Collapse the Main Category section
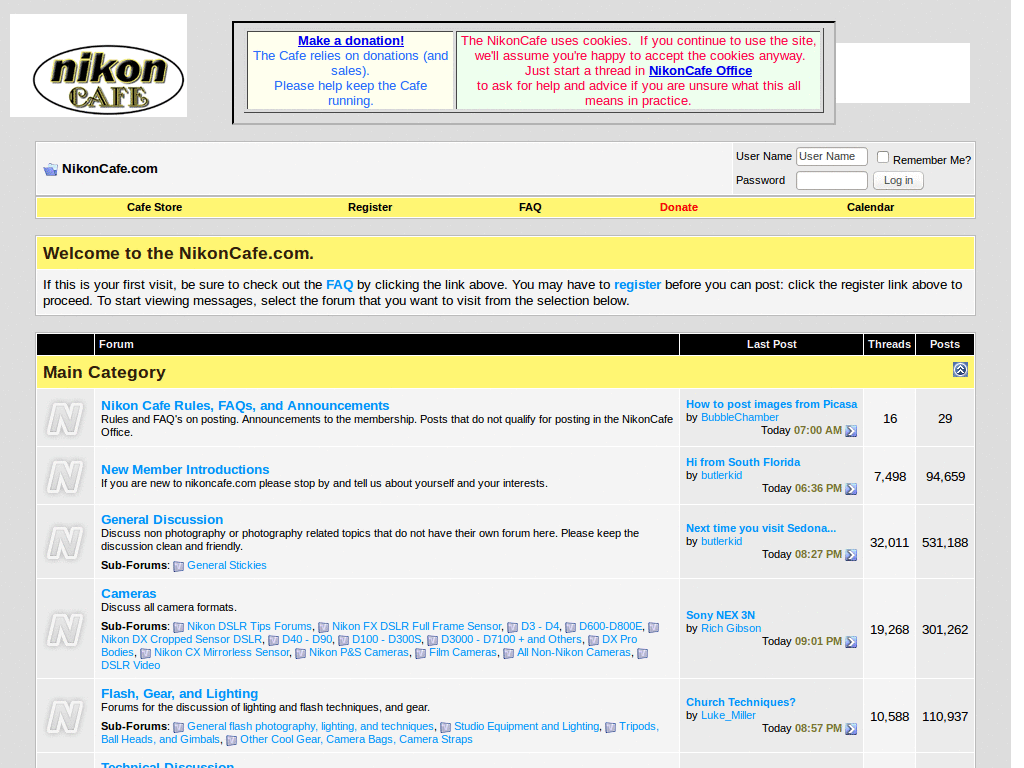 coord(960,370)
